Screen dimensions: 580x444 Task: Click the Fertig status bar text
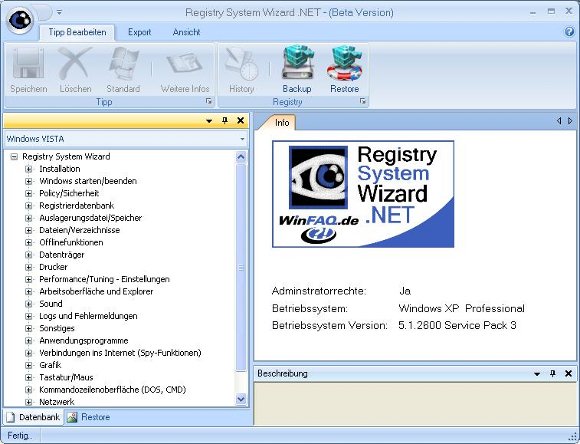point(19,436)
